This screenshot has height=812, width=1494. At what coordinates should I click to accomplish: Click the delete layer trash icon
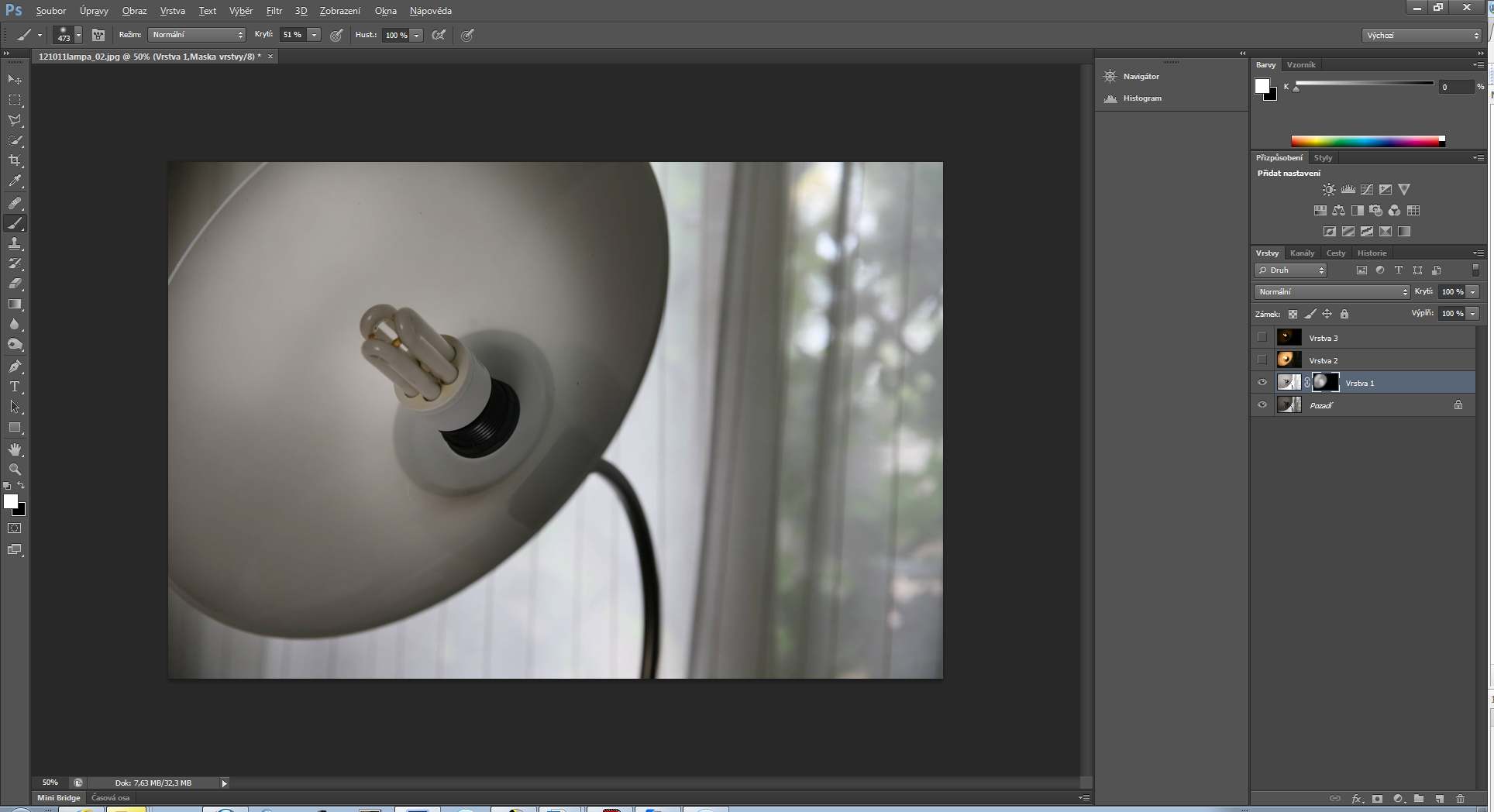[1460, 798]
